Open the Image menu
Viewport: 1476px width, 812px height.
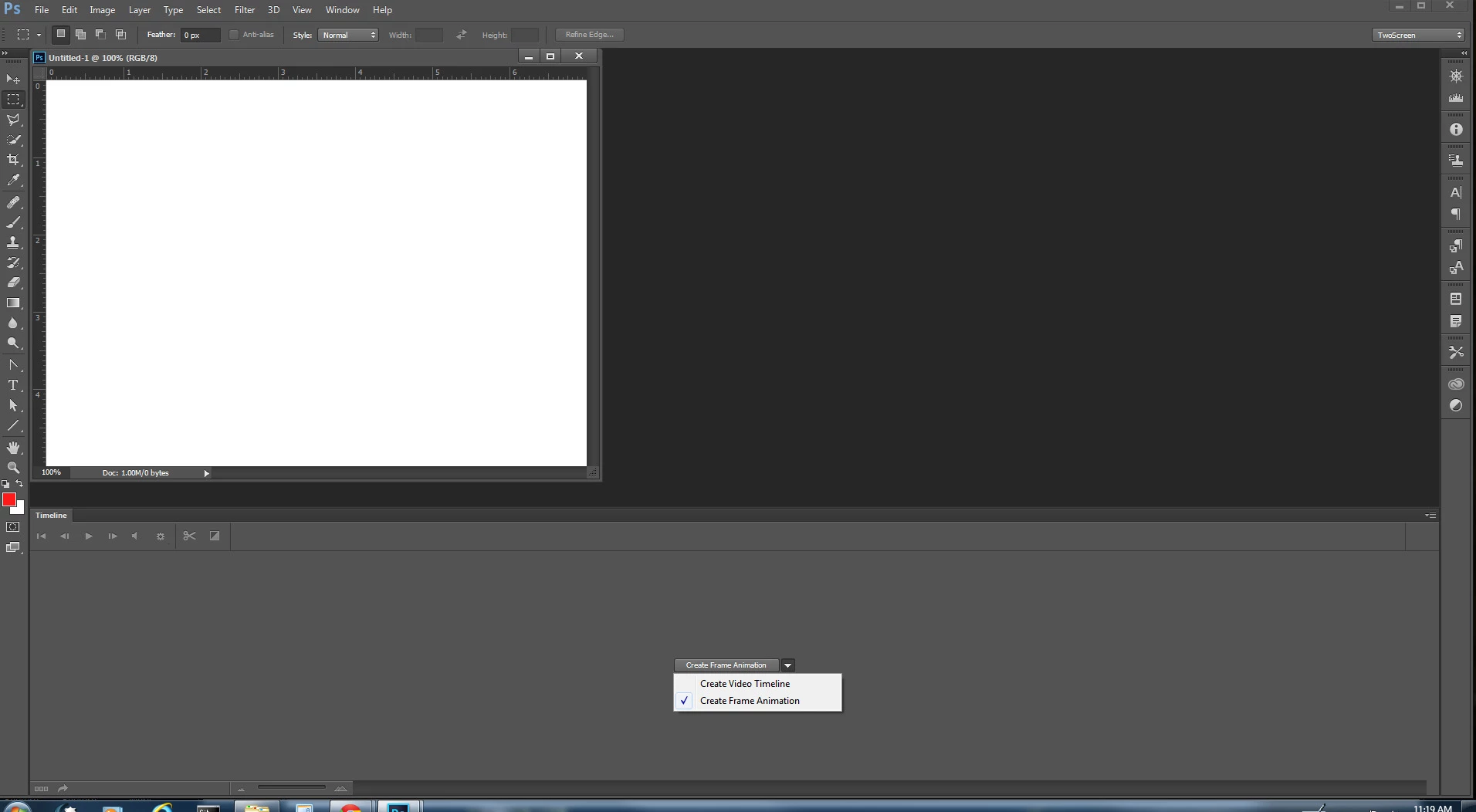point(102,10)
